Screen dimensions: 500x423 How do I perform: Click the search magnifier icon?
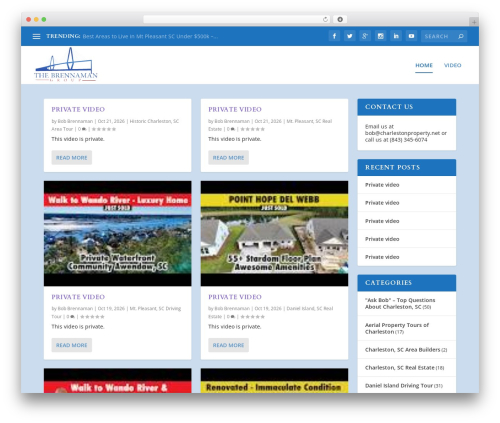(461, 36)
